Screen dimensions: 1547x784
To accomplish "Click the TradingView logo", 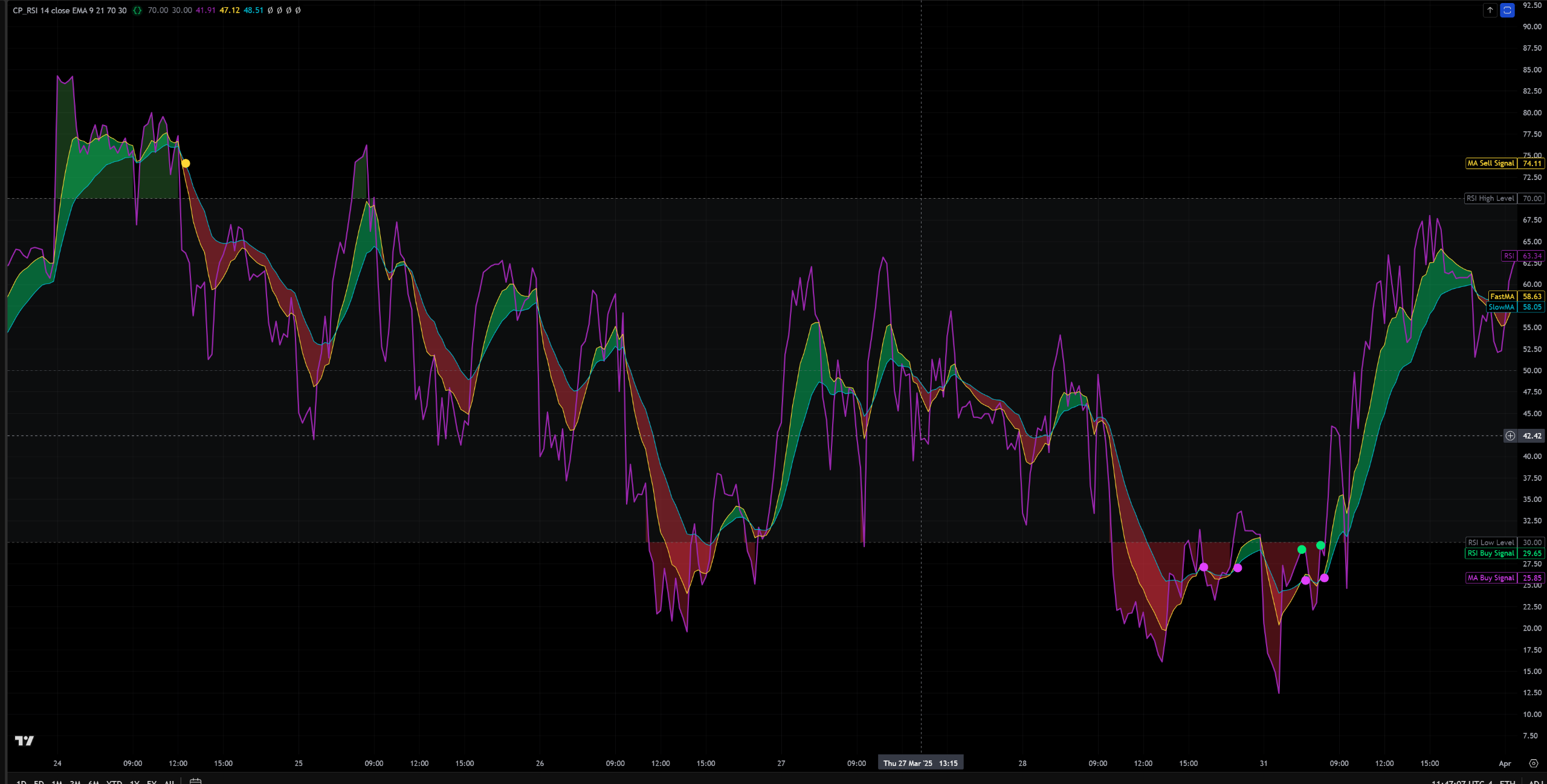I will (24, 741).
